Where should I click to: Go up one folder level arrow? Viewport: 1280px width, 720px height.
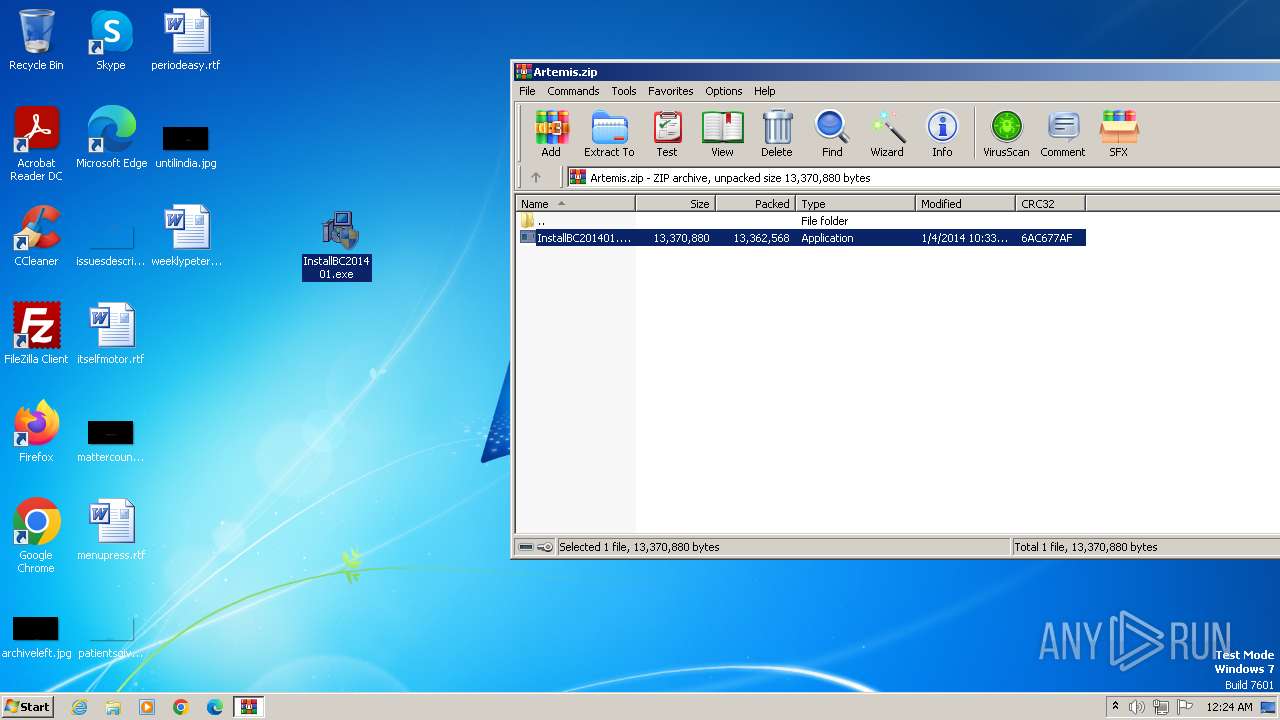point(535,178)
